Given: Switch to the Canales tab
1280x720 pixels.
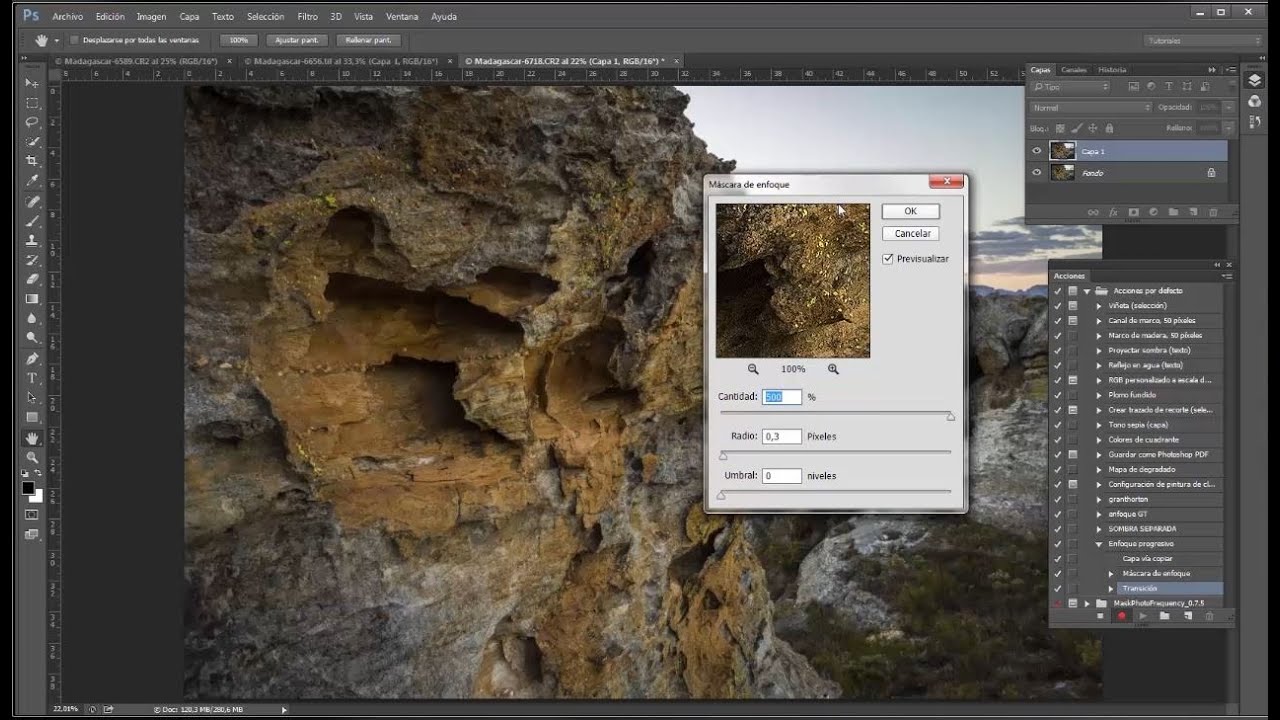Looking at the screenshot, I should coord(1074,70).
